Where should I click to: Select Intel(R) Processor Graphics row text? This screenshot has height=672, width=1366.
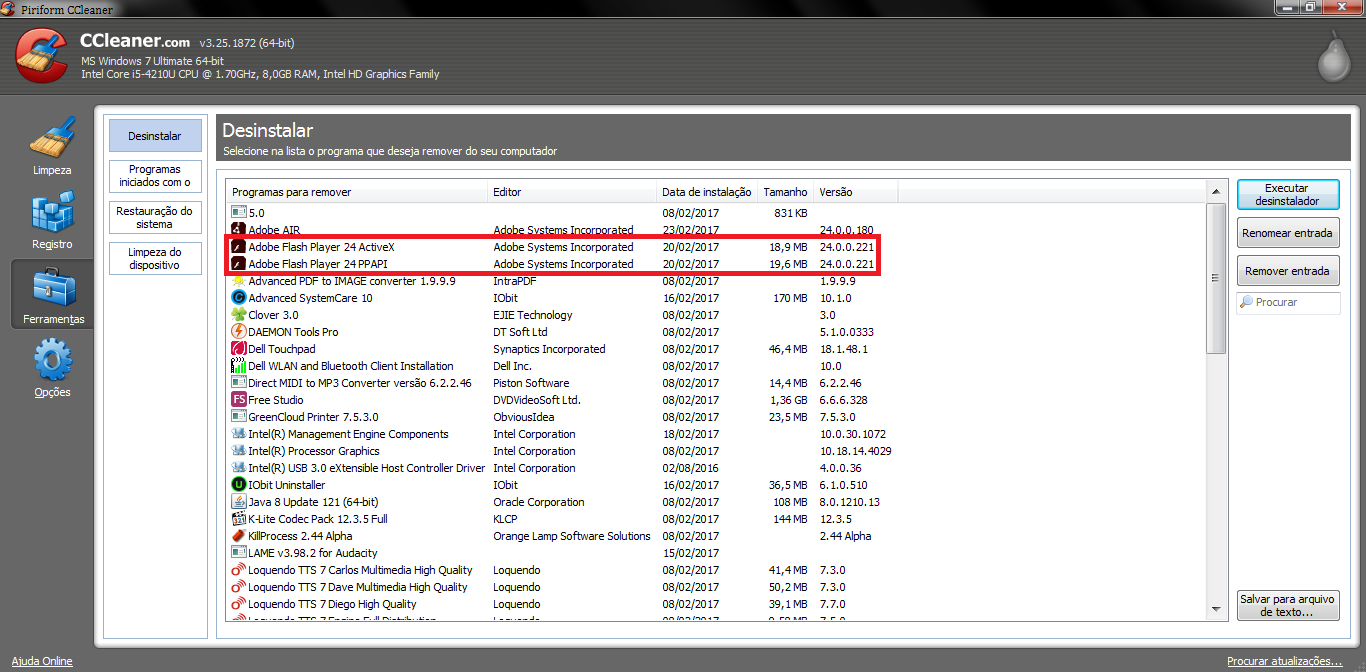313,451
